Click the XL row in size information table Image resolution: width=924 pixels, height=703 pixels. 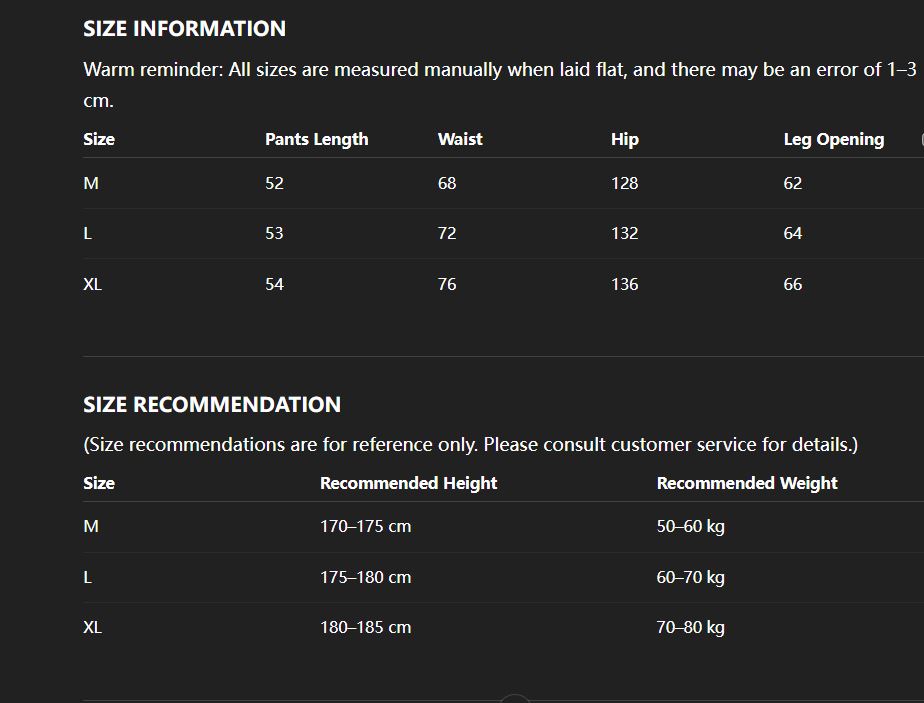93,285
